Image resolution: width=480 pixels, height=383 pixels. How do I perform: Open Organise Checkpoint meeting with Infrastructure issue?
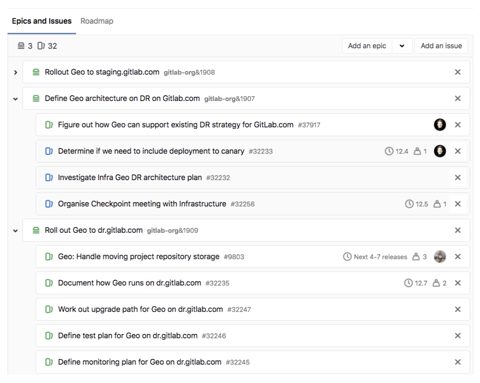click(142, 204)
